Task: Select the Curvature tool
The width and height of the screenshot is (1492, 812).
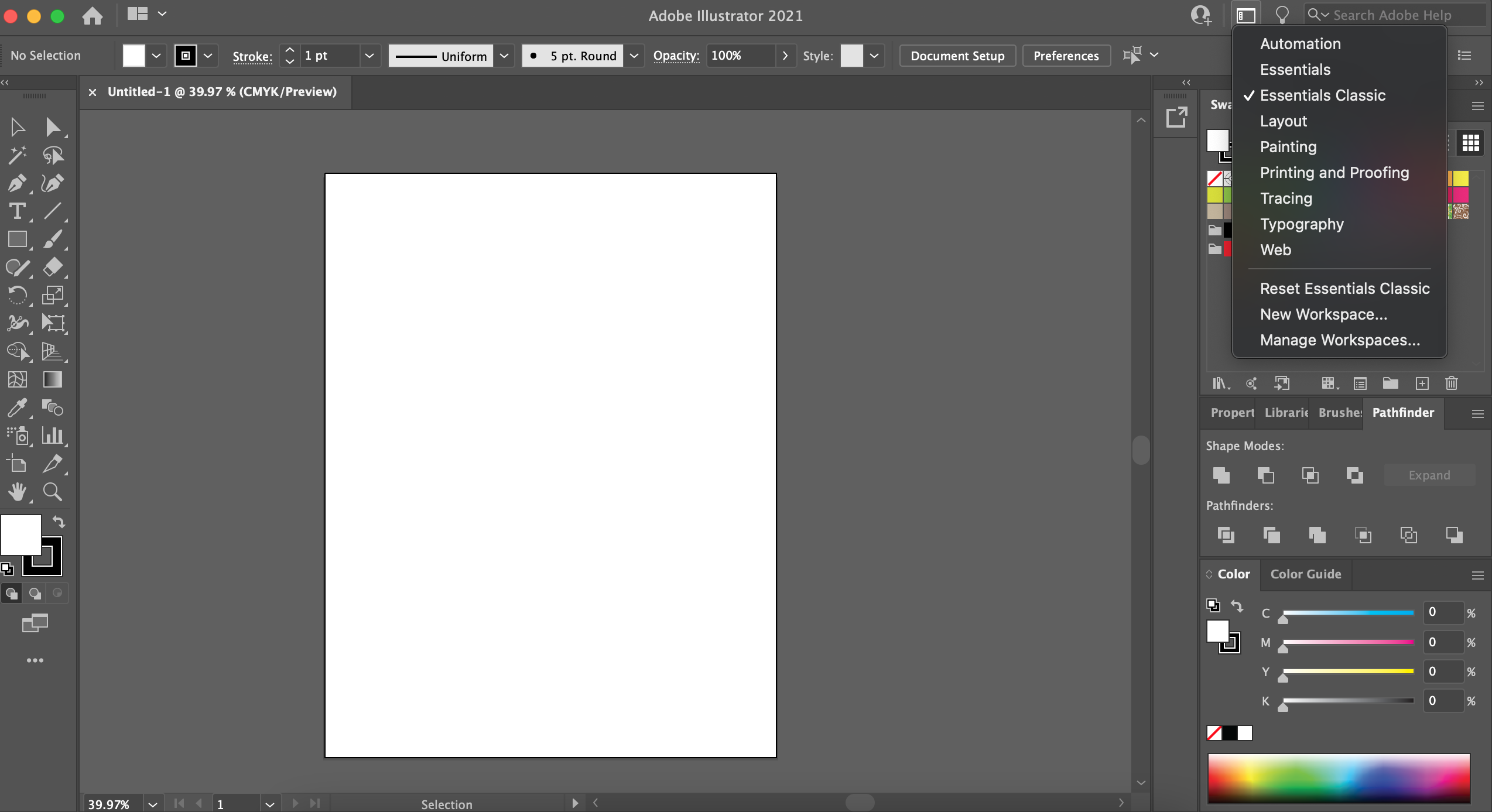Action: click(x=53, y=183)
